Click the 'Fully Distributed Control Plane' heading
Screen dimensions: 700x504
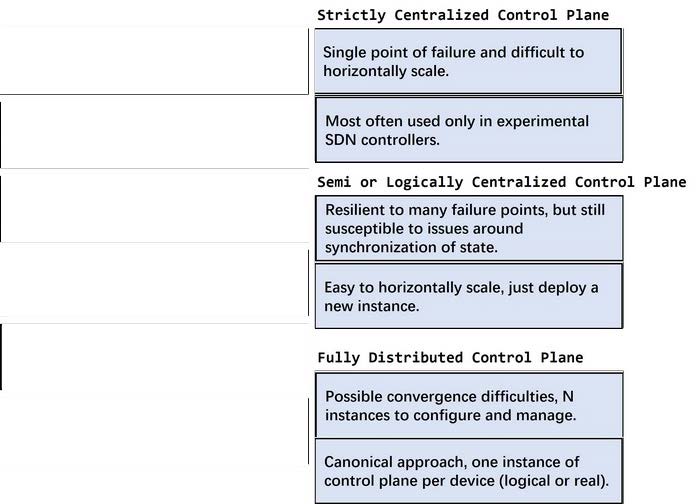[x=450, y=357]
